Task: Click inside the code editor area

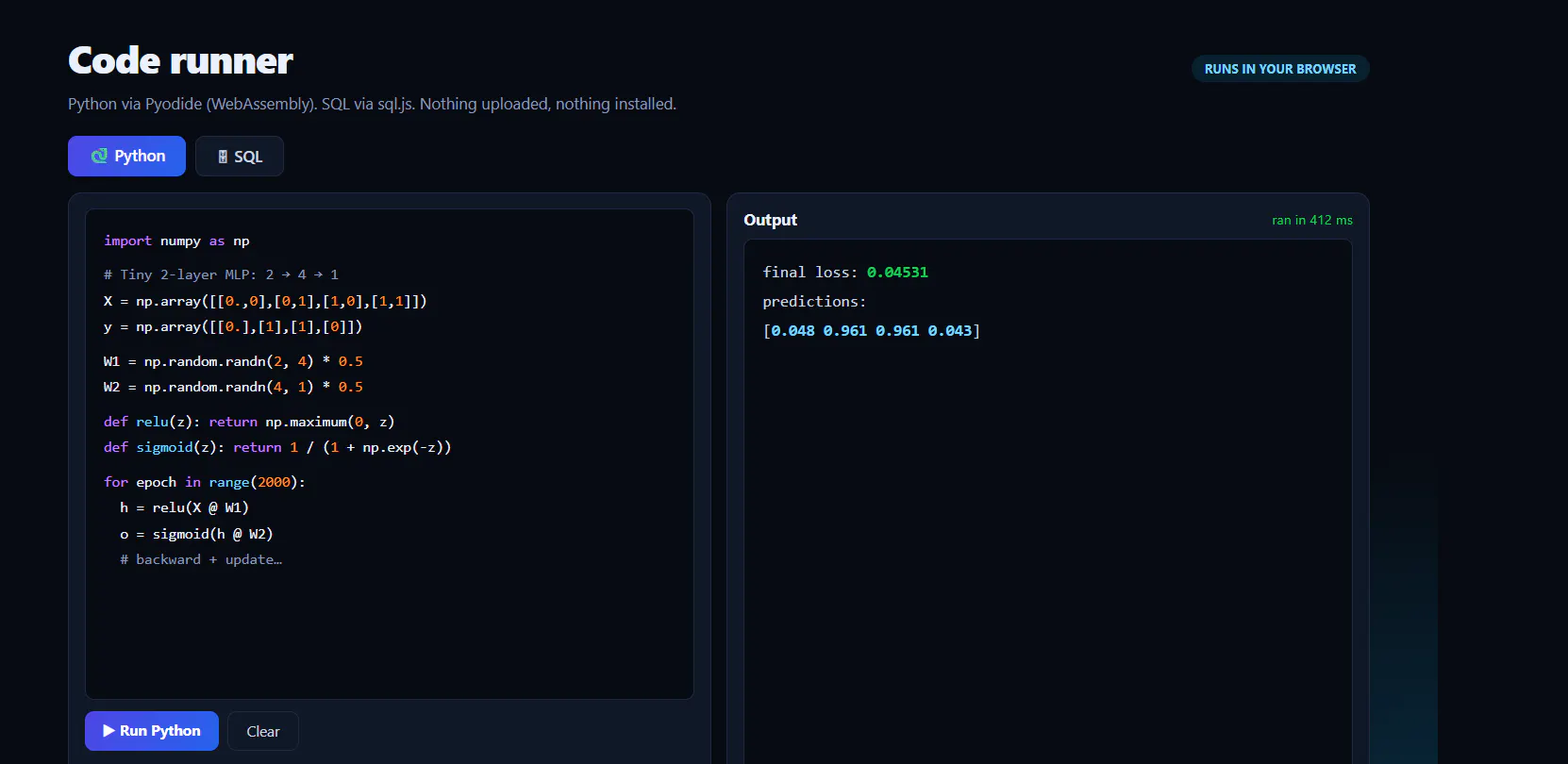Action: [390, 454]
